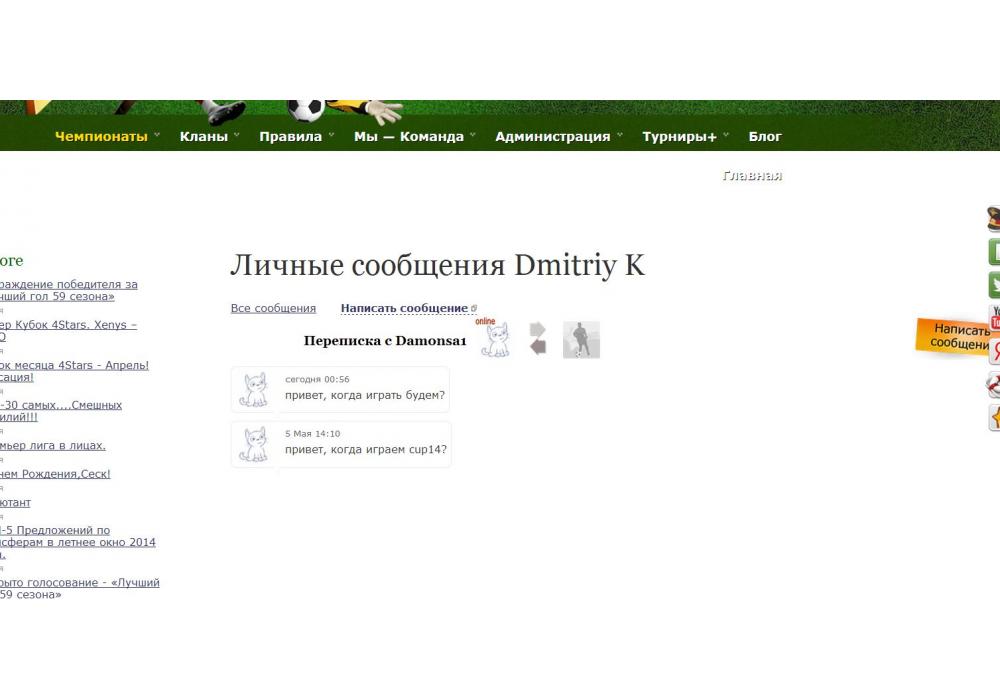Image resolution: width=1000 pixels, height=700 pixels.
Task: Open the Twitter bird icon in sidebar
Action: pos(994,285)
